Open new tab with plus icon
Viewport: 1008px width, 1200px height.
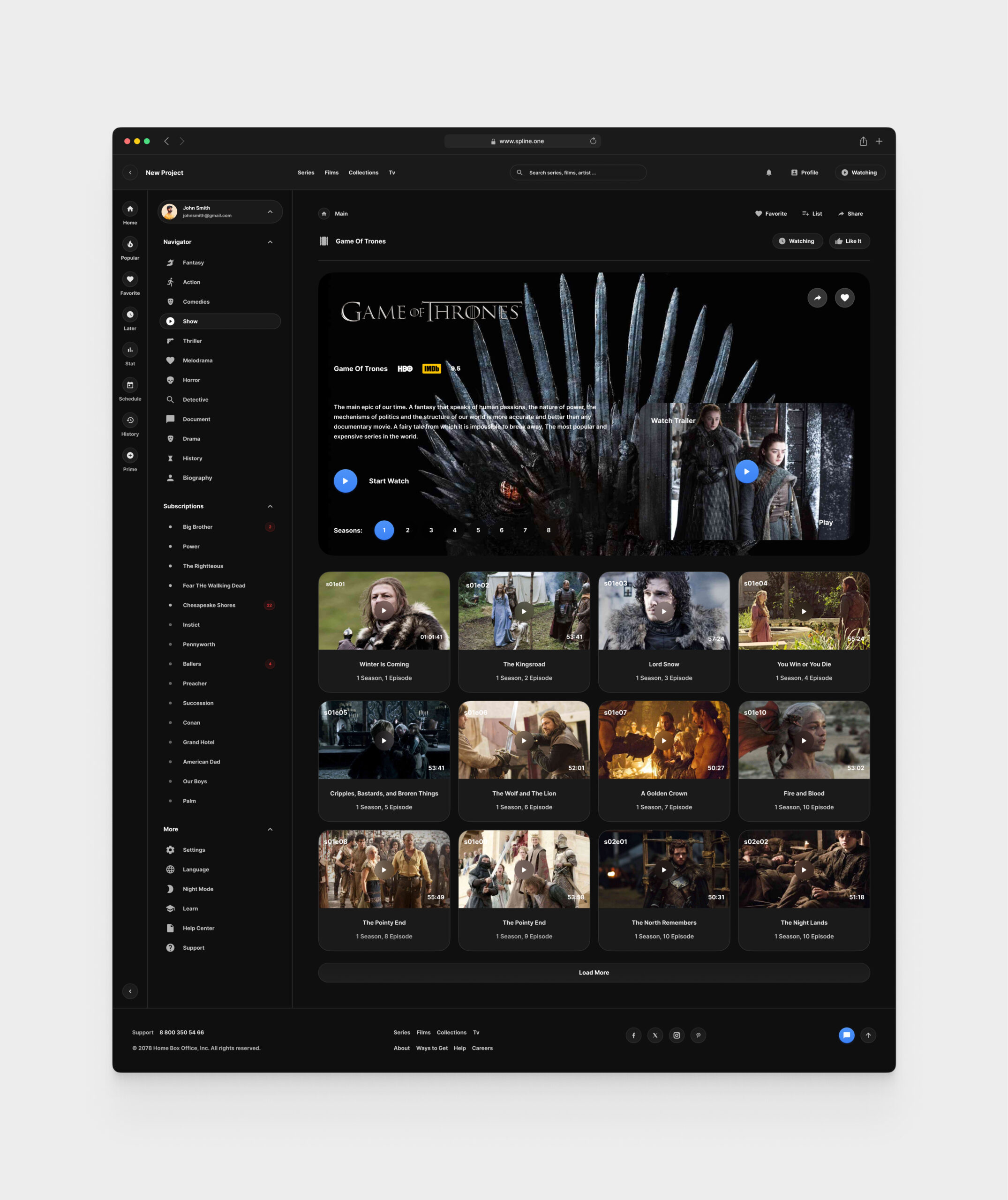pyautogui.click(x=879, y=141)
